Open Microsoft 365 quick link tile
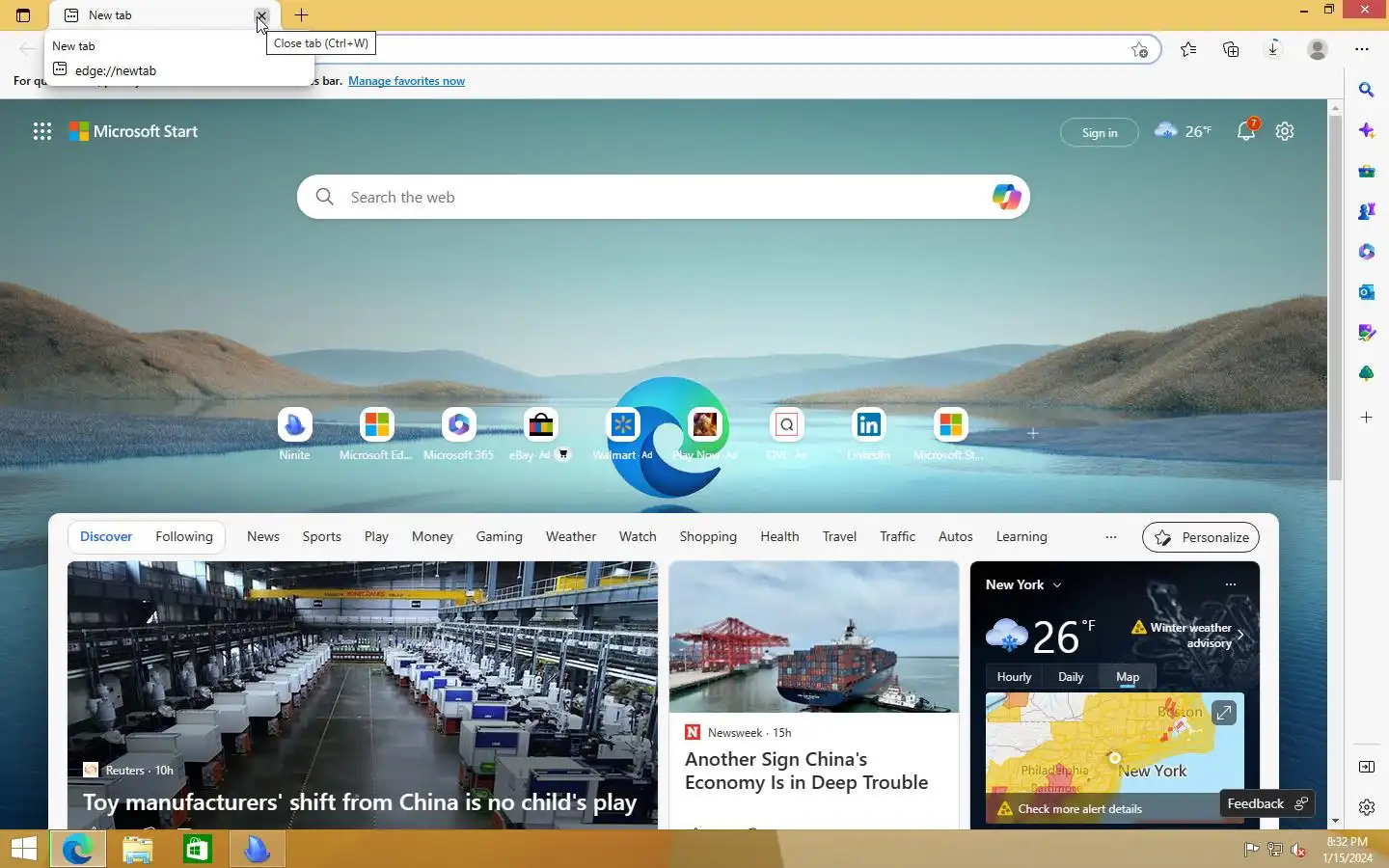 (458, 434)
